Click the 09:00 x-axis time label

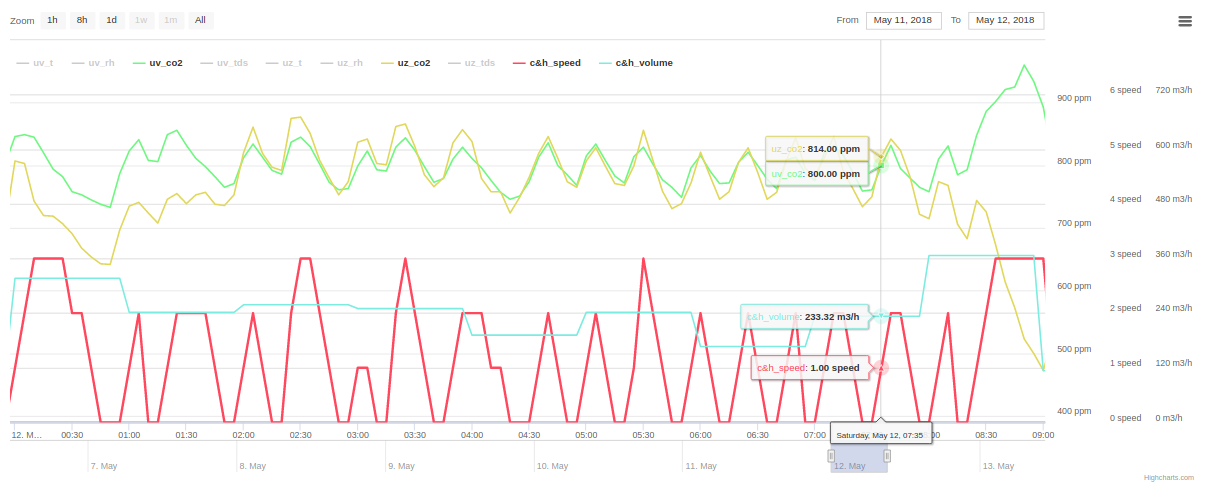coord(1043,435)
